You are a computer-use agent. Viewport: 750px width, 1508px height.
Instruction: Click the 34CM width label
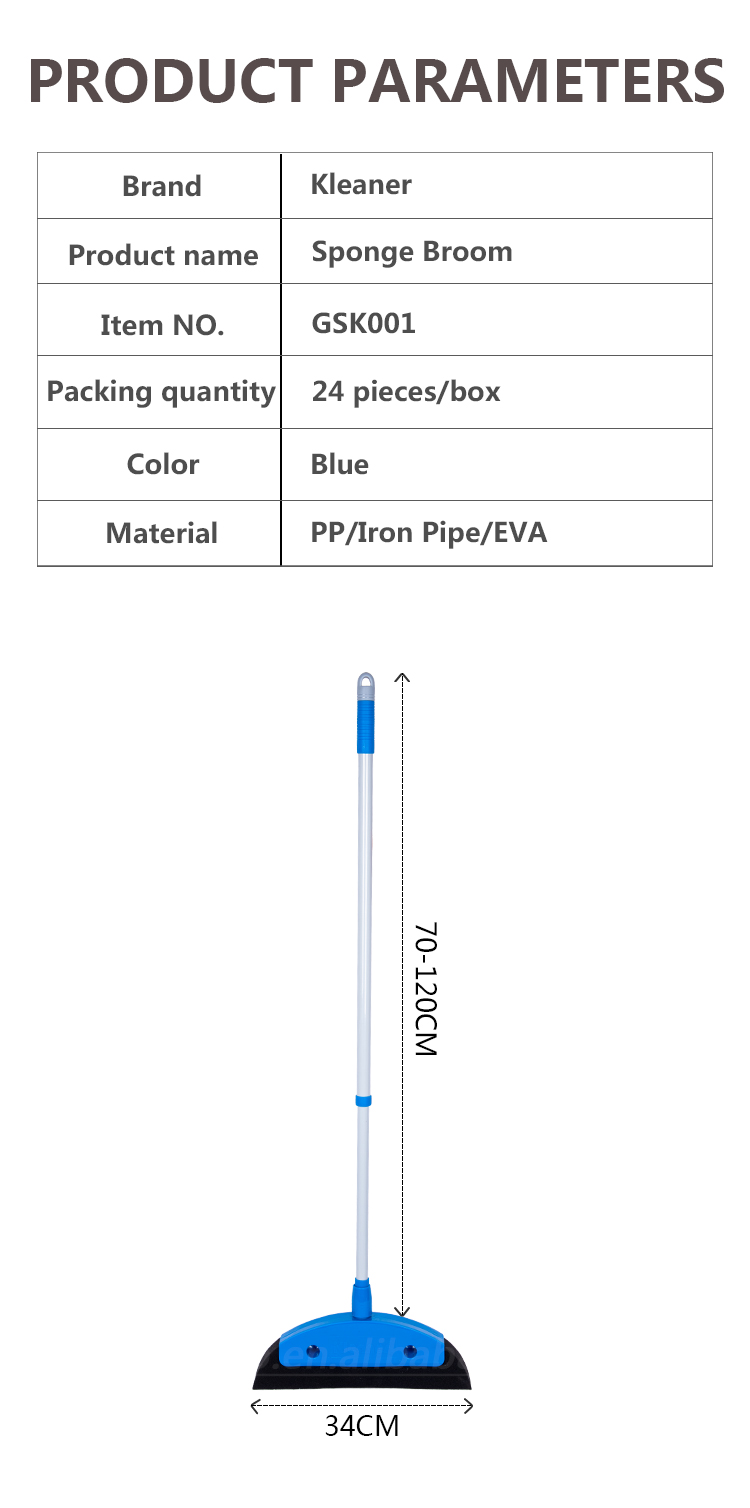click(x=361, y=1427)
